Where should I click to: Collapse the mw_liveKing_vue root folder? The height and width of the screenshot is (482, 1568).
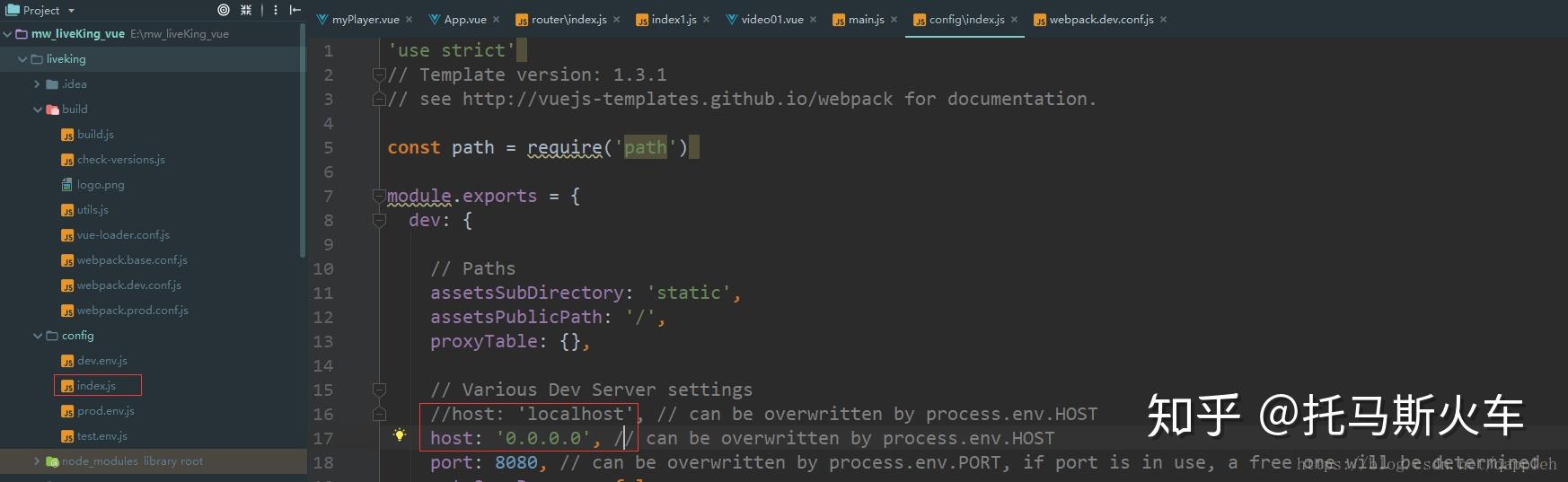click(x=8, y=34)
